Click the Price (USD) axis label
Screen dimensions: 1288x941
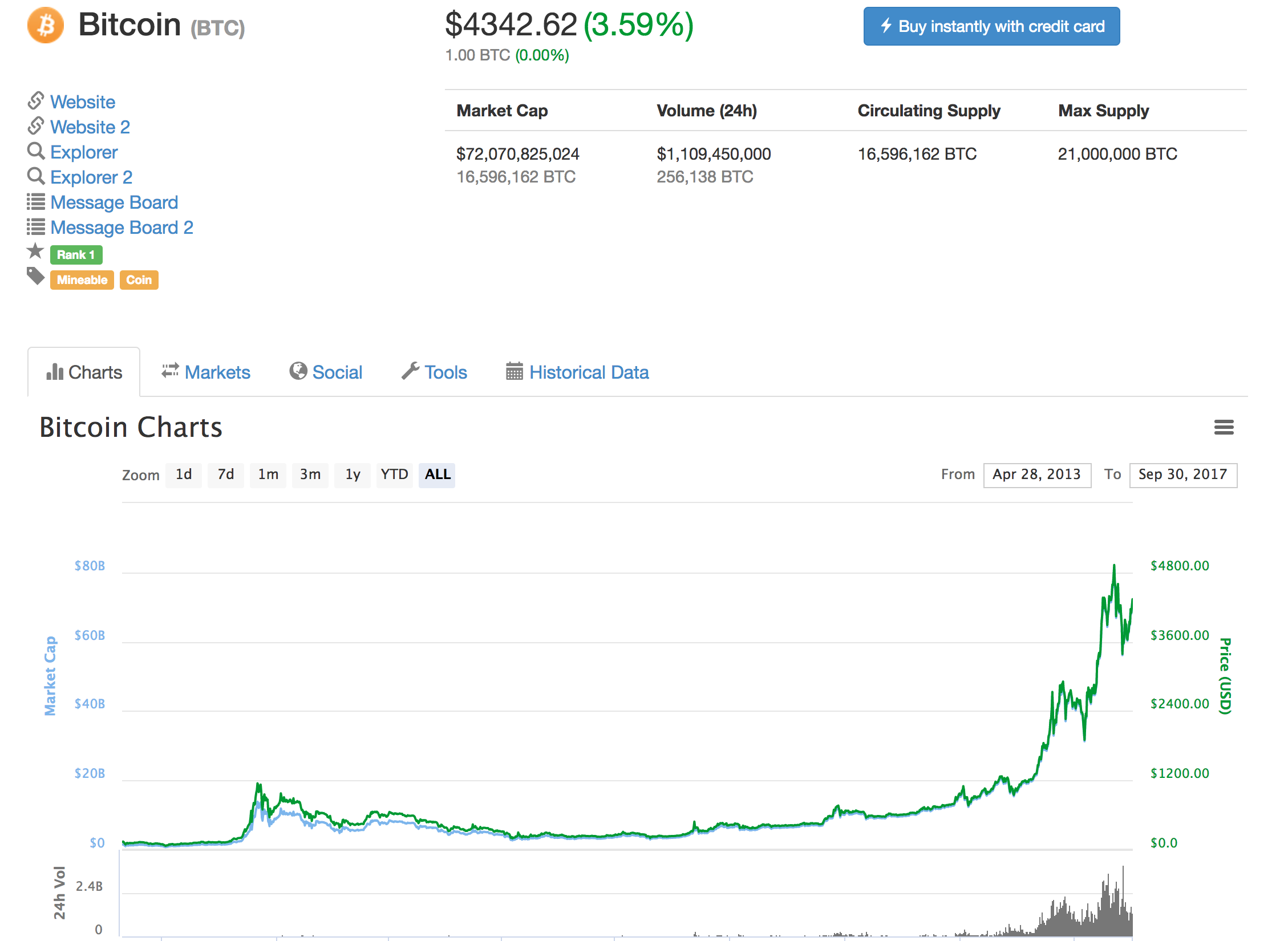pos(1225,676)
